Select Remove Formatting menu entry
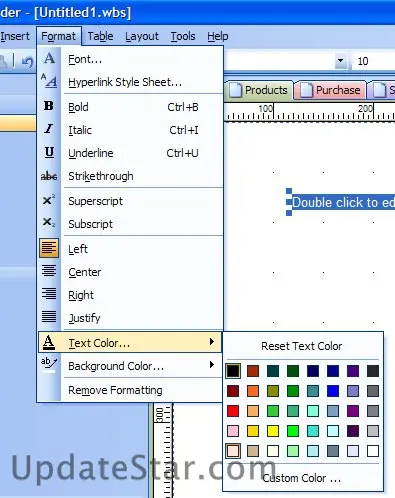 pos(130,390)
